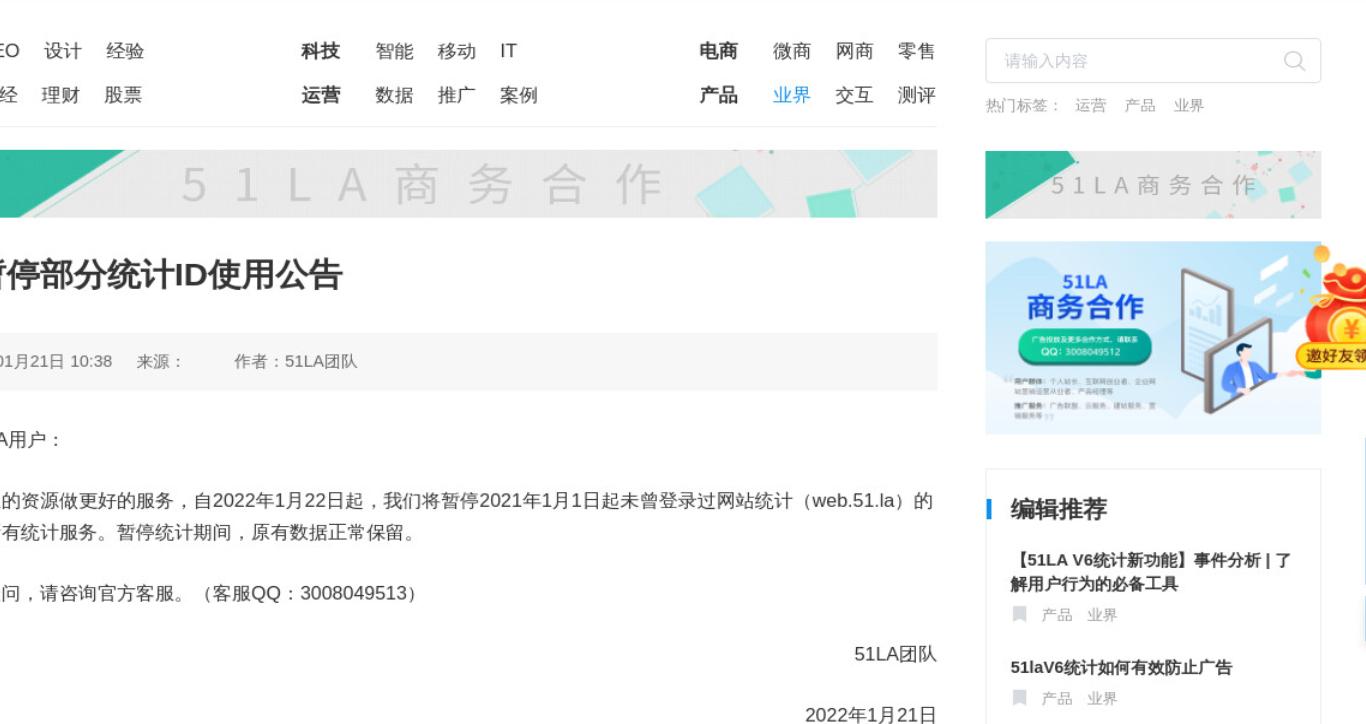Screen dimensions: 1366x724
Task: Open the IT navigation item
Action: click(509, 51)
